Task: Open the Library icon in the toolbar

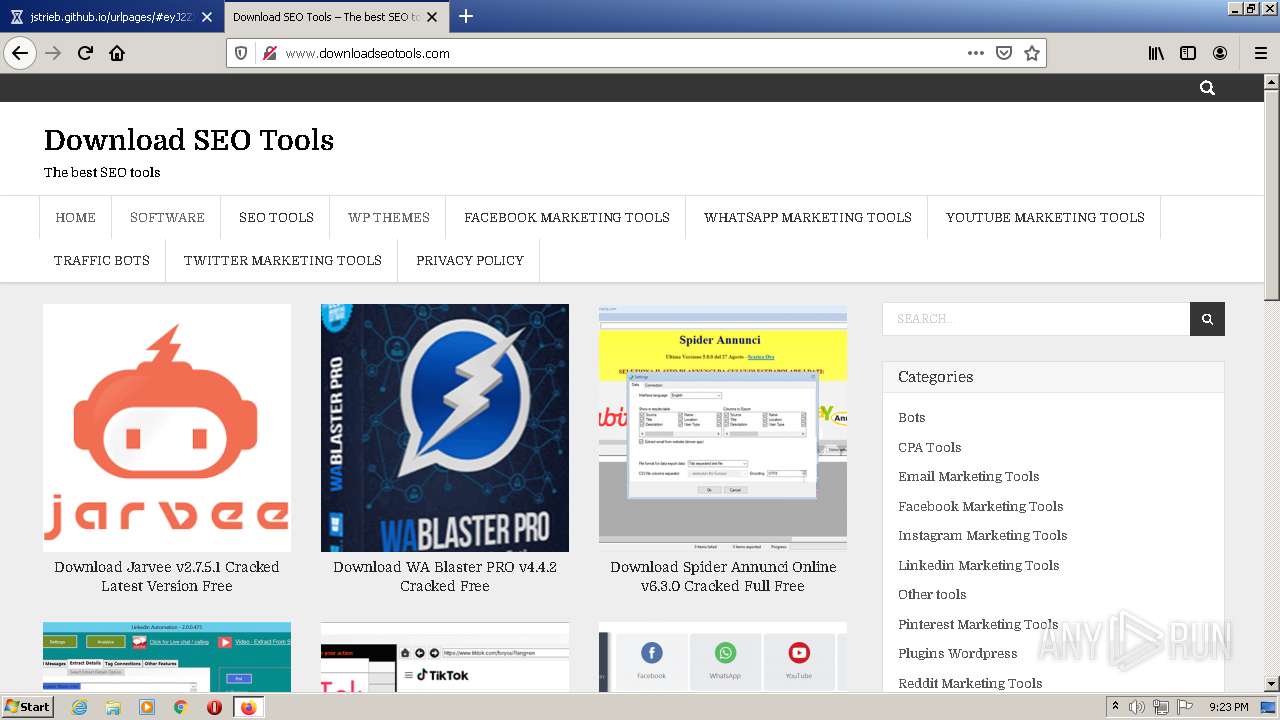Action: point(1156,53)
